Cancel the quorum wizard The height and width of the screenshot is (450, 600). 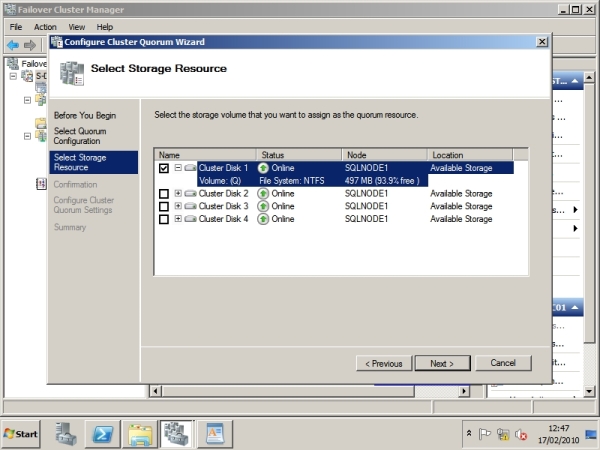pyautogui.click(x=503, y=363)
